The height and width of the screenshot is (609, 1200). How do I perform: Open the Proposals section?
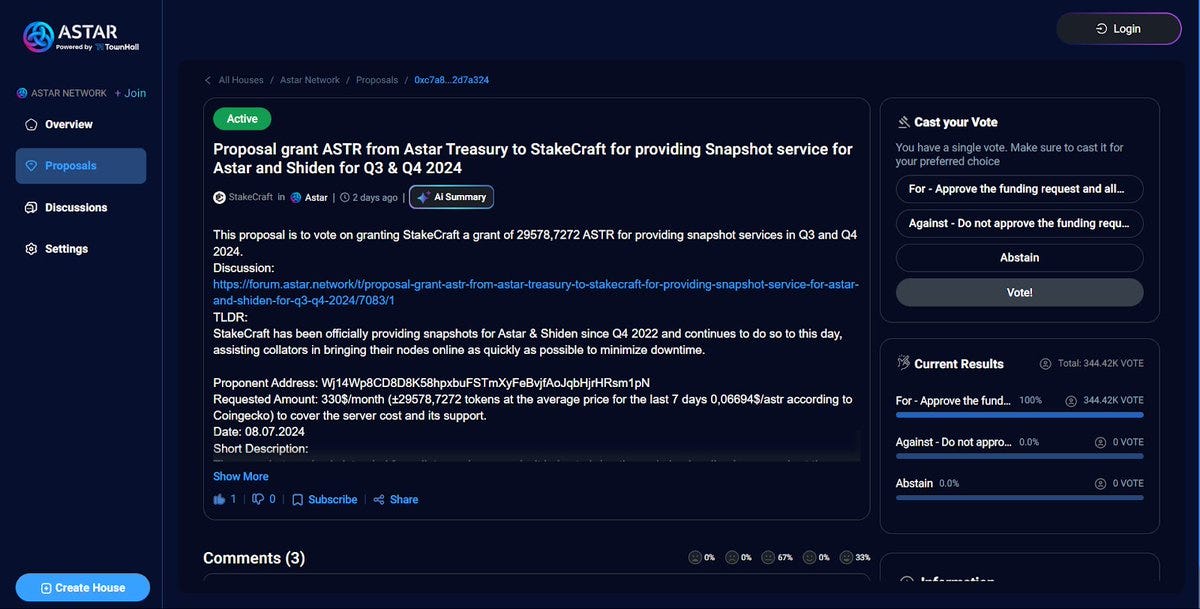[81, 166]
